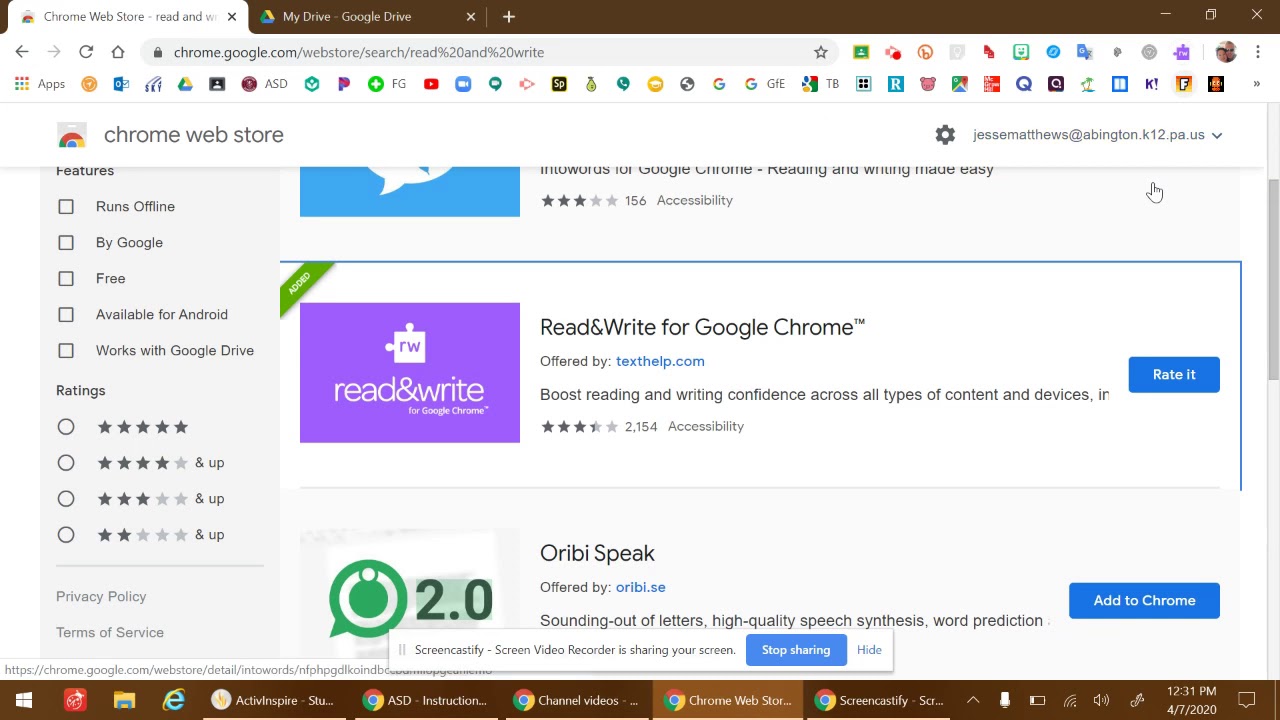Open the Windows notification center
1280x720 pixels.
point(1247,700)
